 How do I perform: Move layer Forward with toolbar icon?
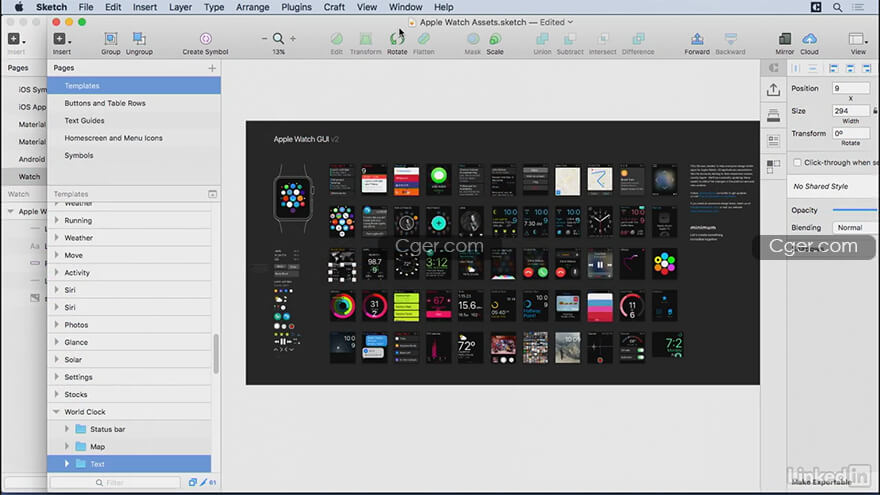click(697, 43)
